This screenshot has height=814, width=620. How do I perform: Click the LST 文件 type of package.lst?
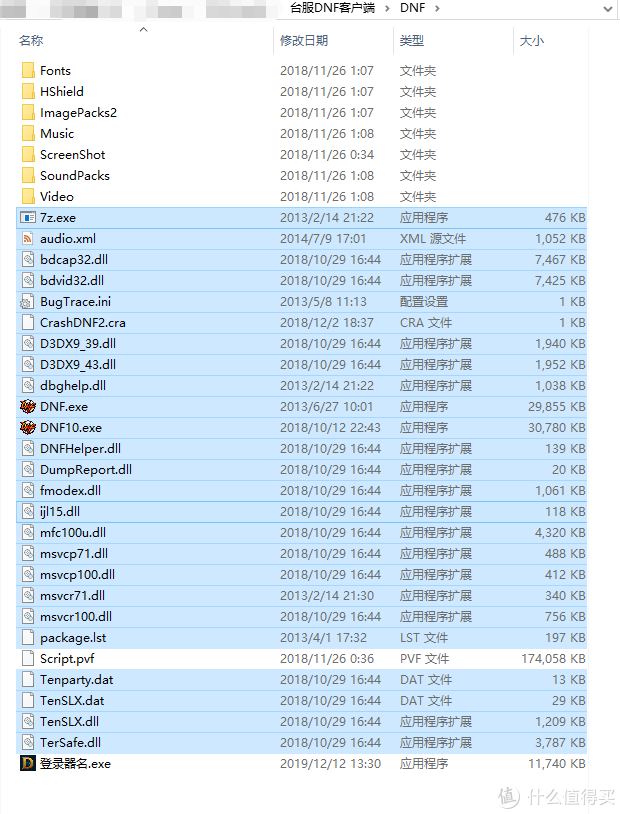(x=424, y=637)
